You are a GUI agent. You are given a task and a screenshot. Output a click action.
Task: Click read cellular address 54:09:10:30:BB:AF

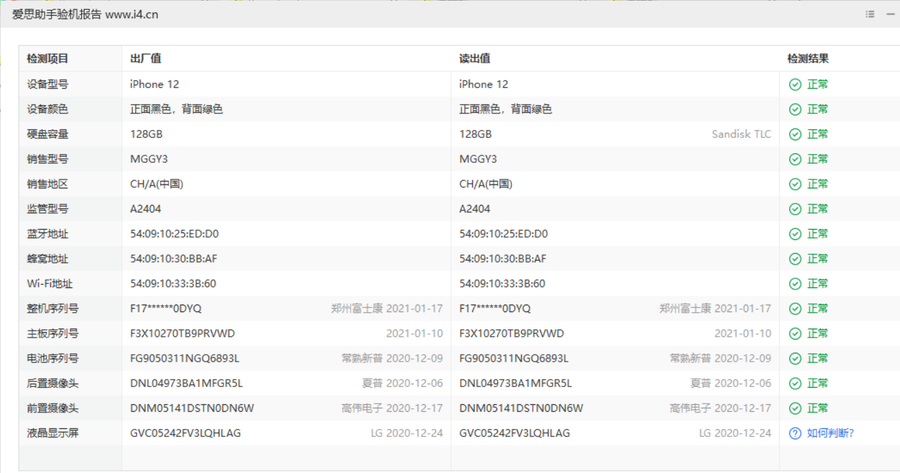click(503, 259)
